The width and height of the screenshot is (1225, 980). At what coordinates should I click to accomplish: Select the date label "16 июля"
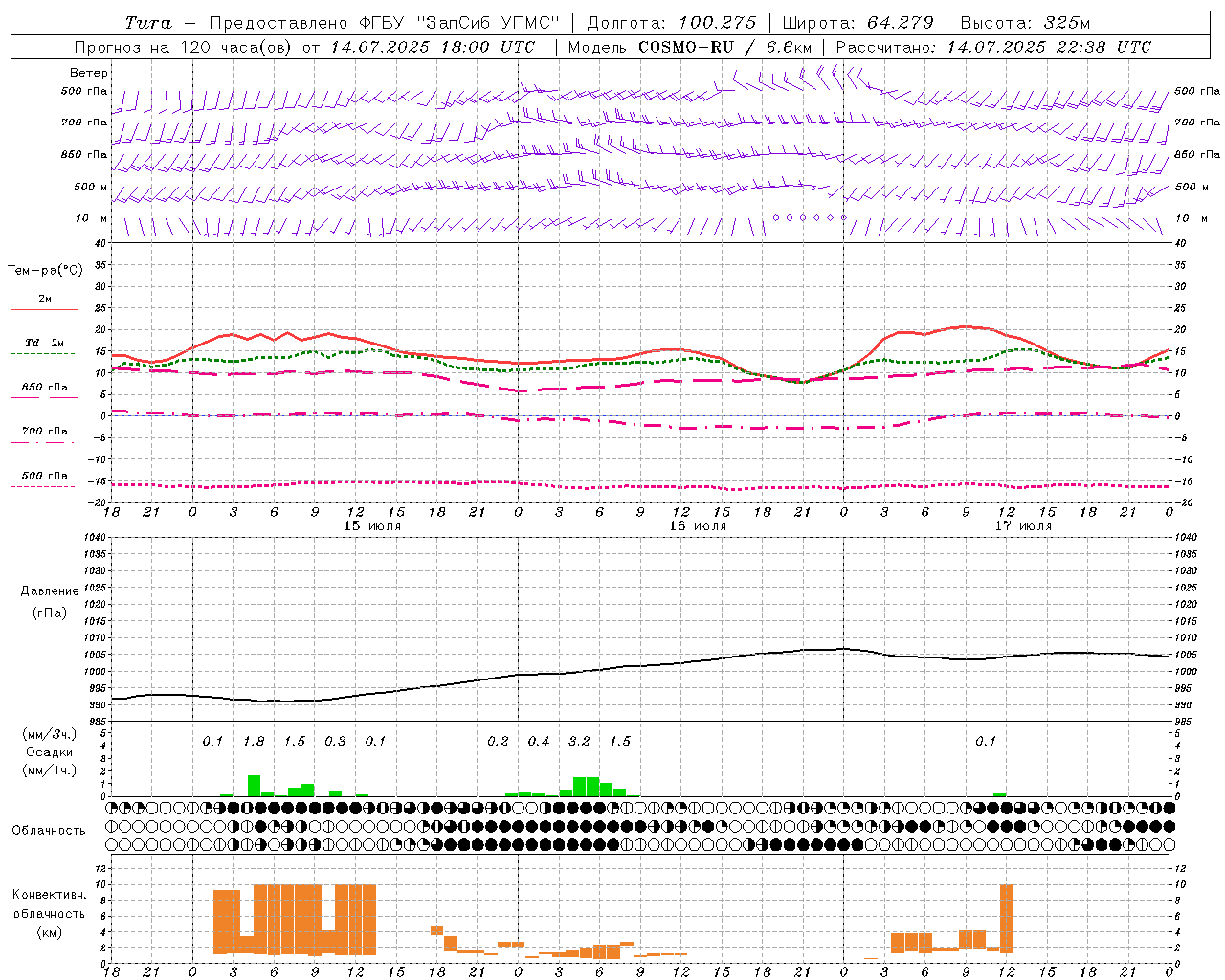click(x=698, y=526)
